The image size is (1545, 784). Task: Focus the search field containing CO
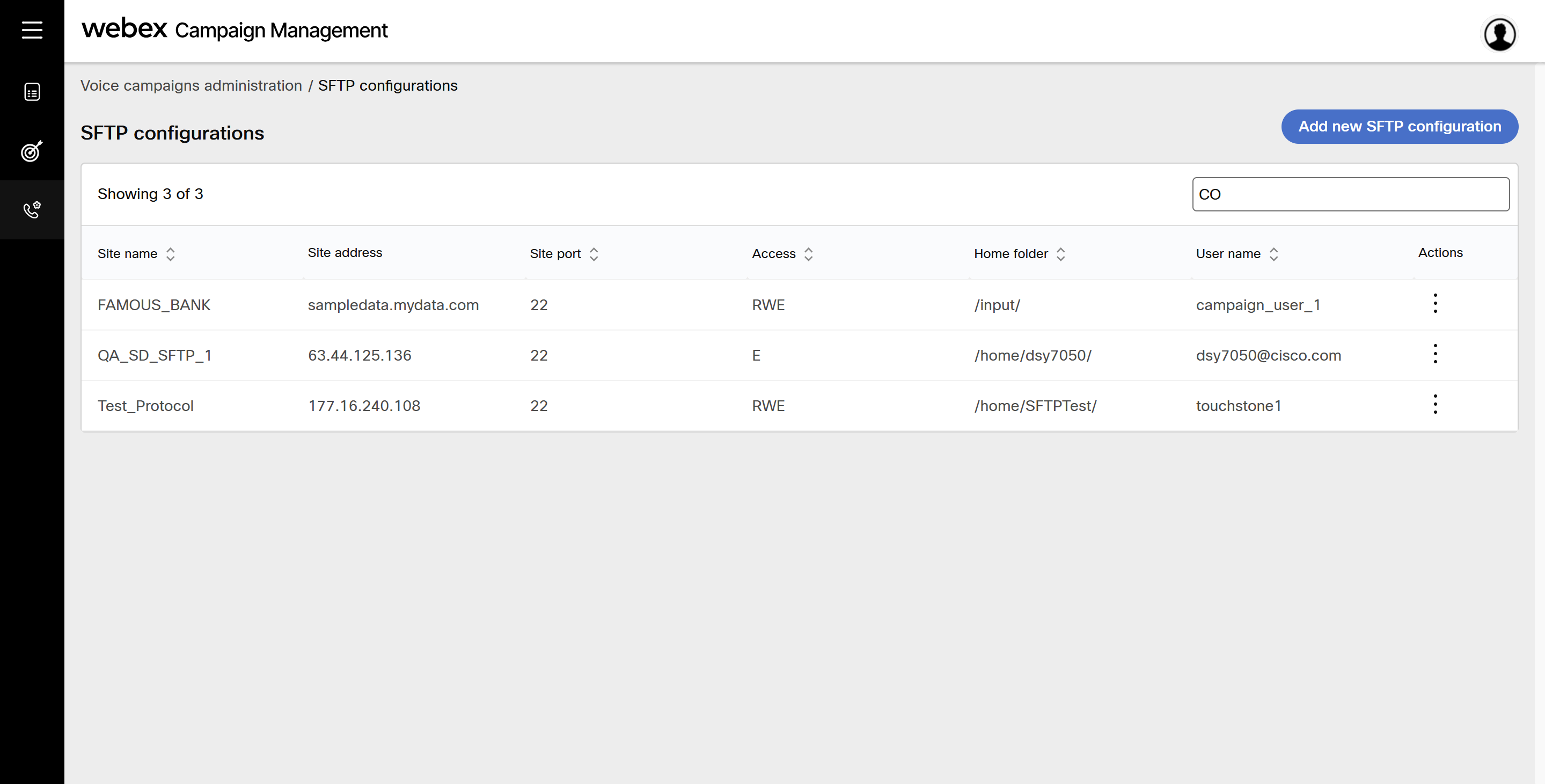(1350, 194)
